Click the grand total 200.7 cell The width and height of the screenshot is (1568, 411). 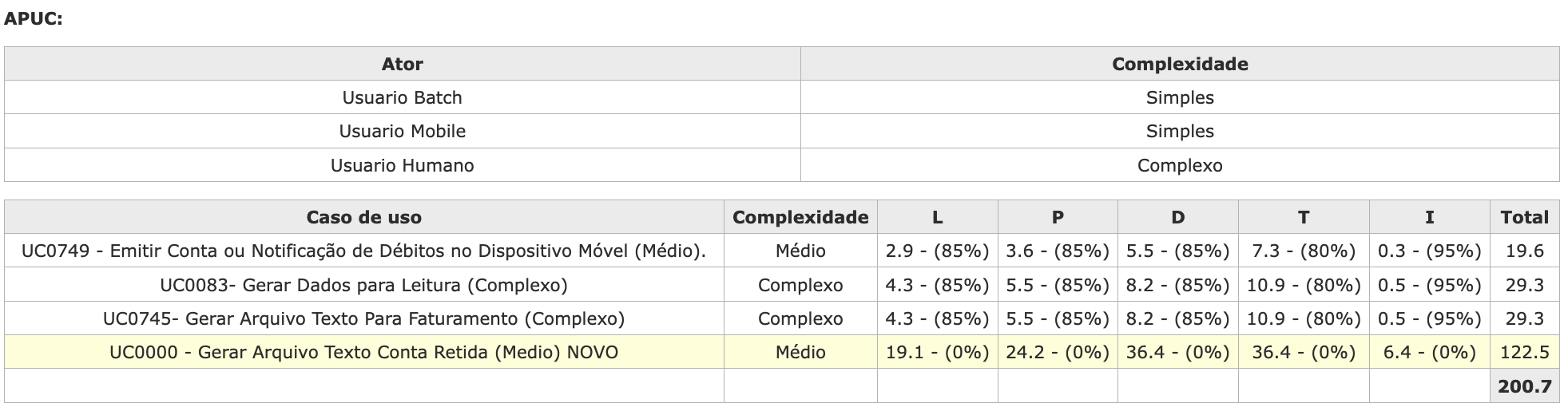tap(1524, 386)
